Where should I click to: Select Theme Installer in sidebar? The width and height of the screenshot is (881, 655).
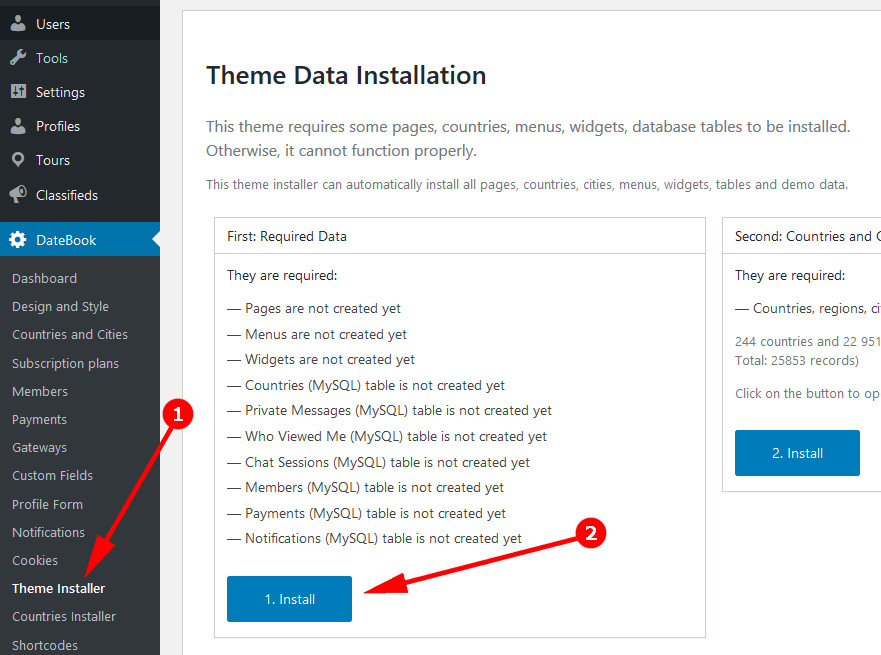[58, 588]
